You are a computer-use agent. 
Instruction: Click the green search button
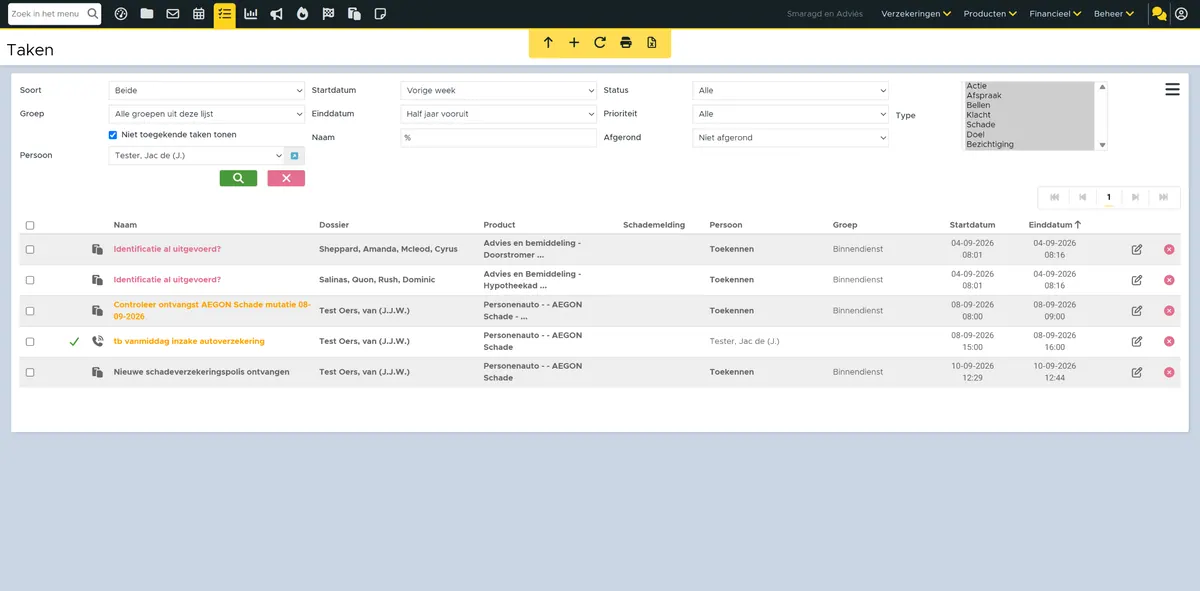point(238,178)
